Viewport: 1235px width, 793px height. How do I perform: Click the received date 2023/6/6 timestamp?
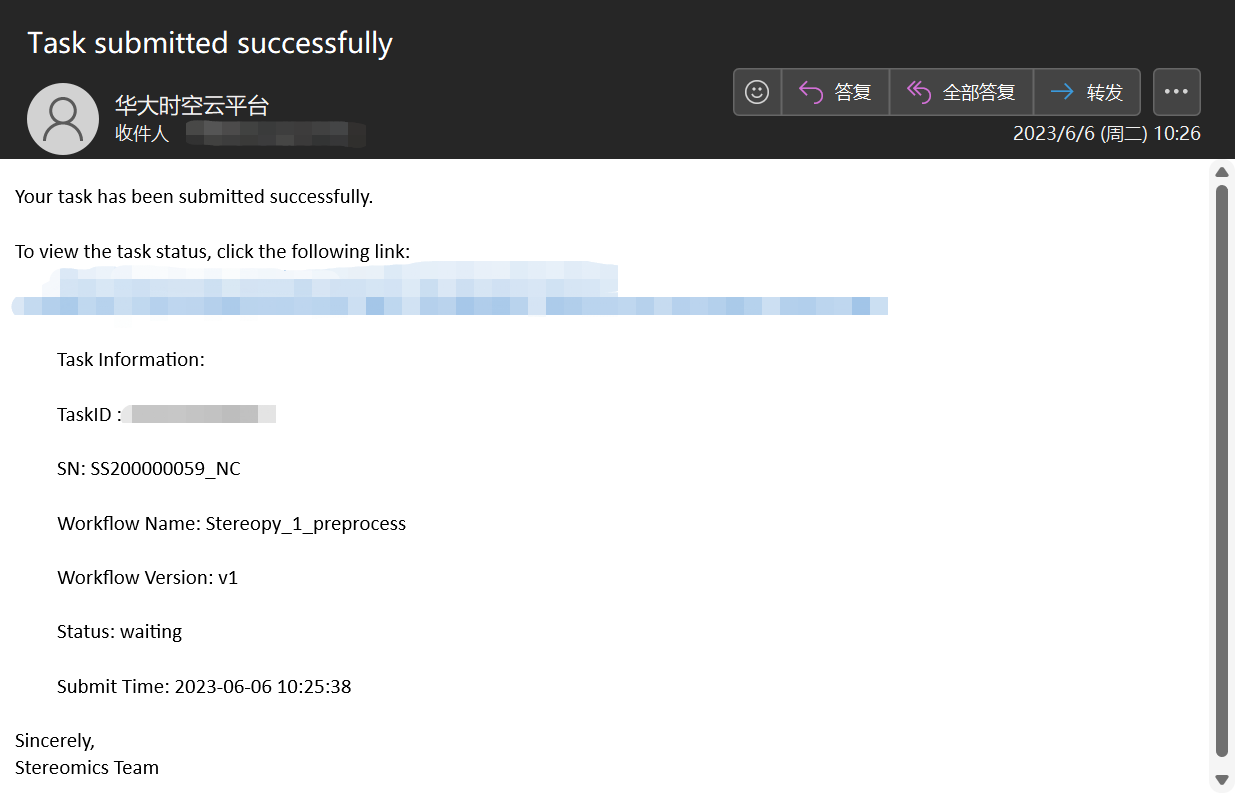click(x=1106, y=133)
